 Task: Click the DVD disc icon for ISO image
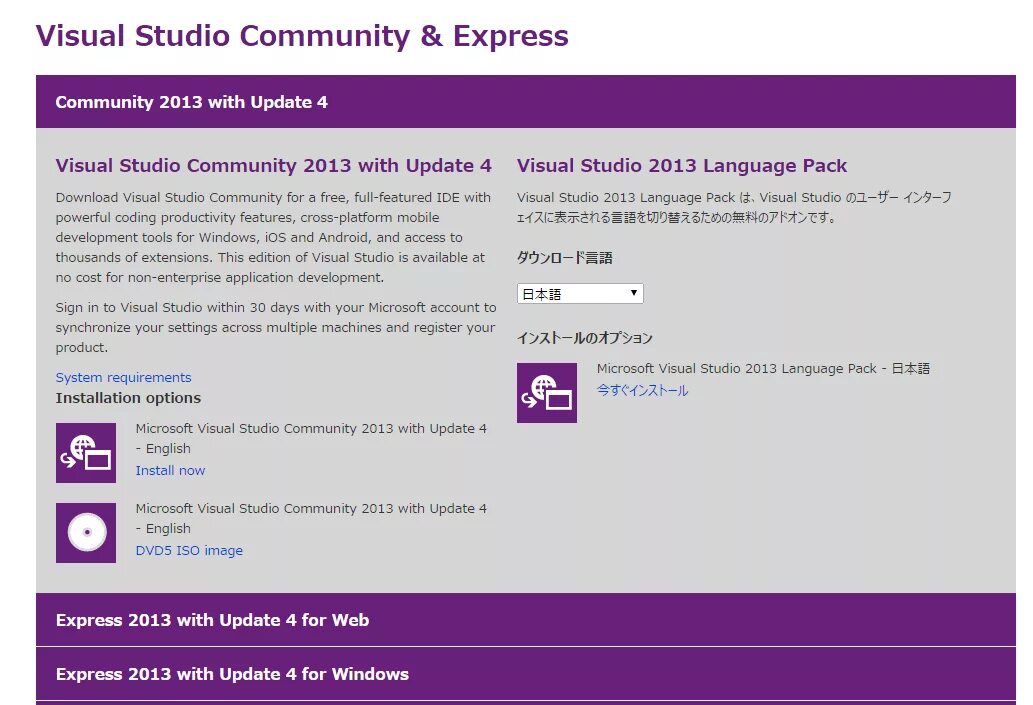pyautogui.click(x=86, y=533)
